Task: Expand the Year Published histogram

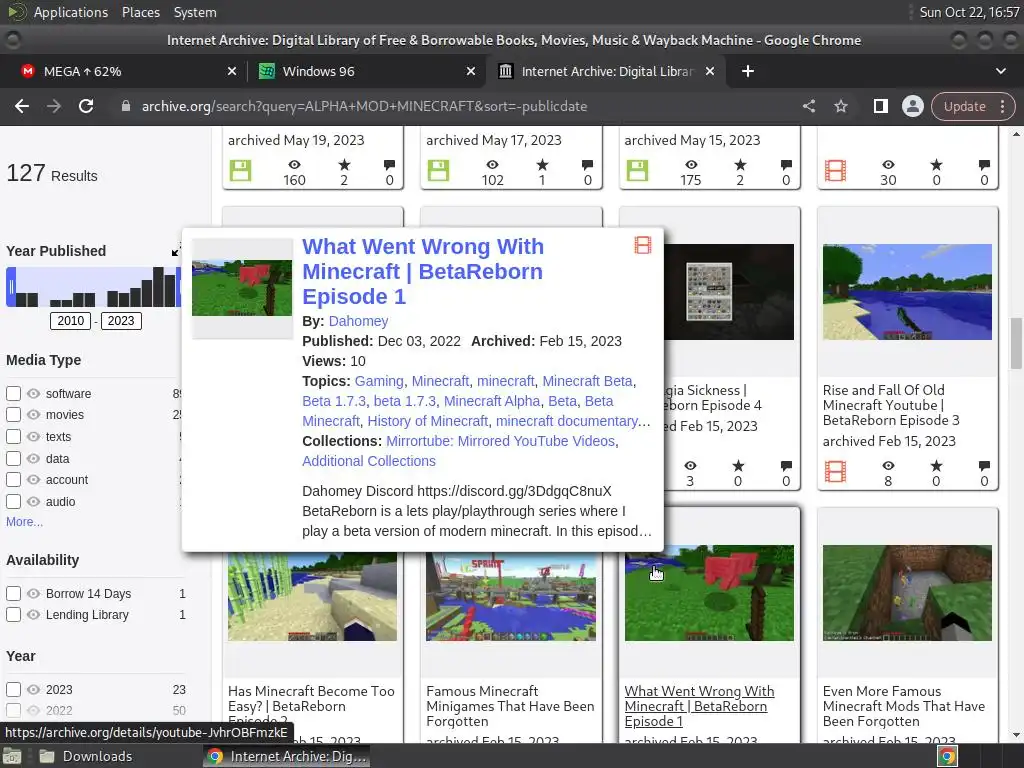Action: [x=176, y=251]
